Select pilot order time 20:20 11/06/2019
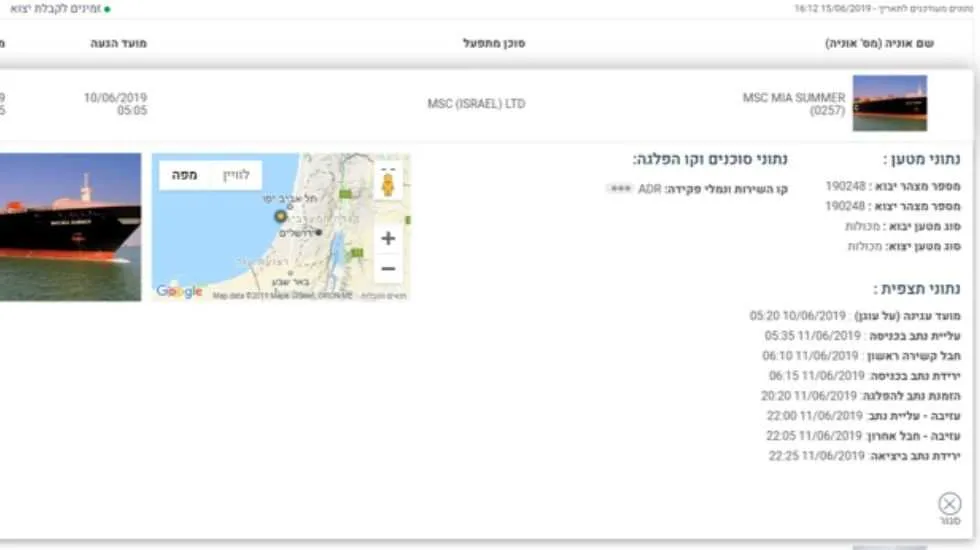 point(809,396)
